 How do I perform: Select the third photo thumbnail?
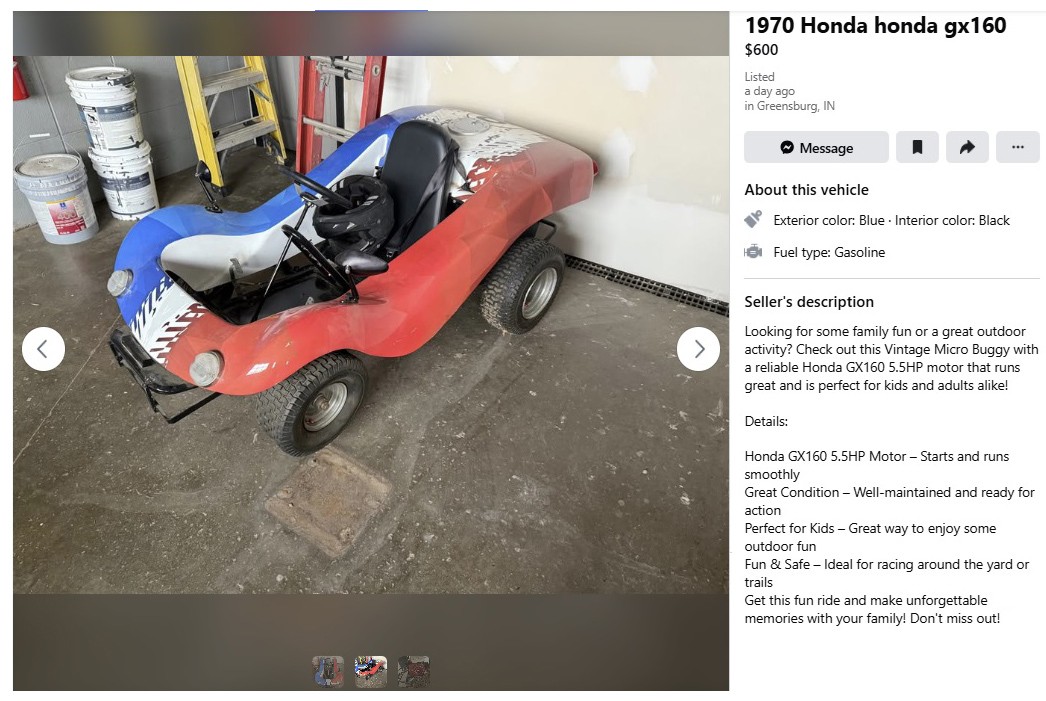[414, 671]
